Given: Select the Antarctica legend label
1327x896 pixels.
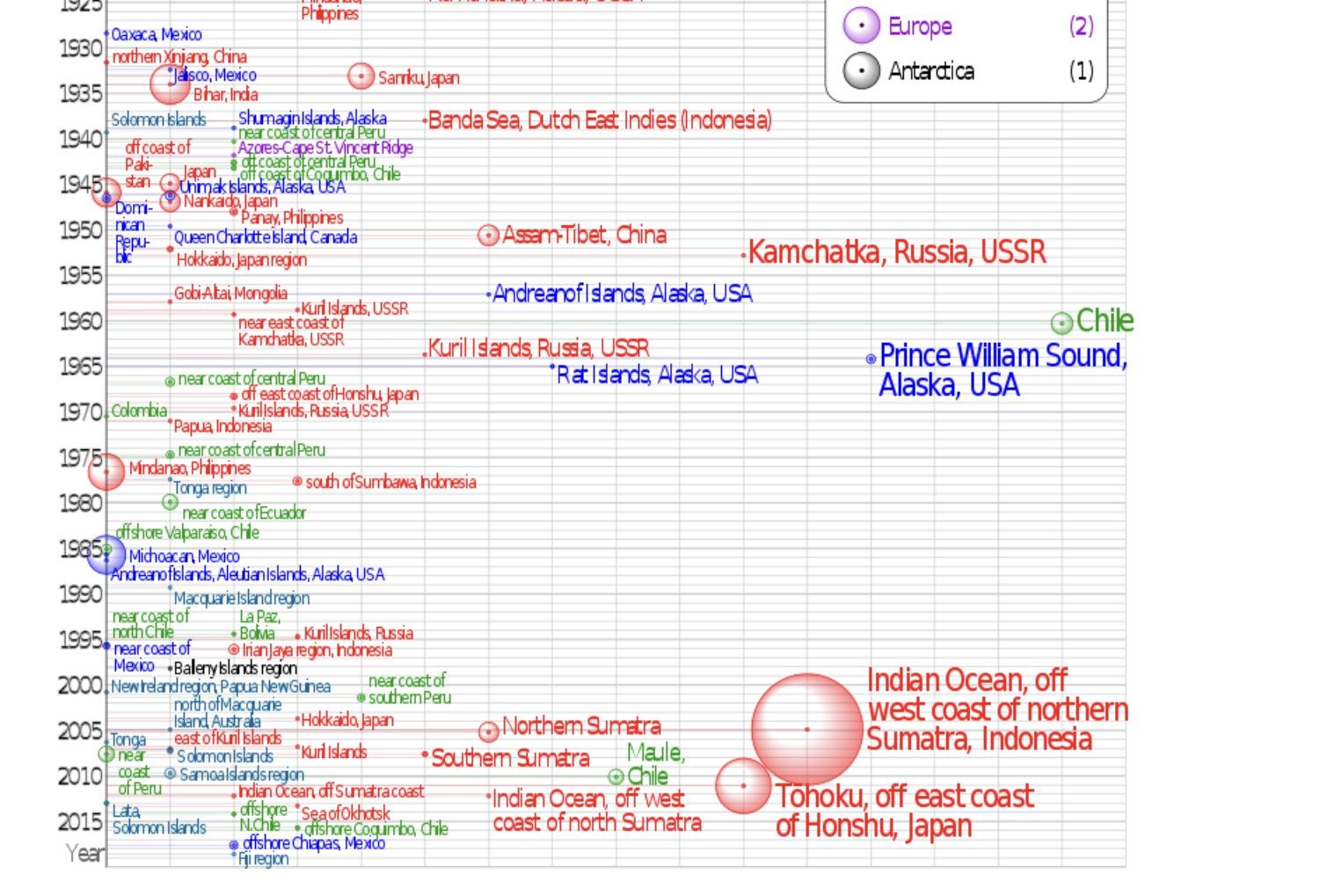Looking at the screenshot, I should point(930,71).
